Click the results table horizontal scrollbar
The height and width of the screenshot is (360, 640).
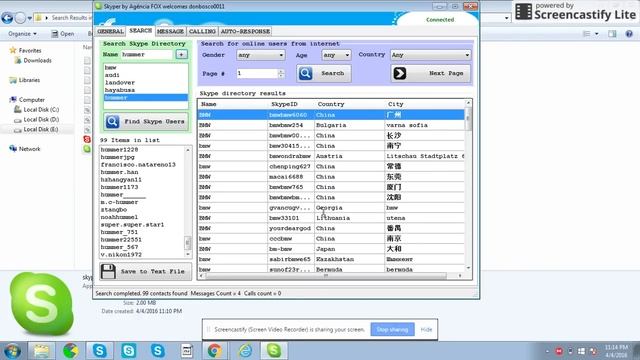pos(331,276)
